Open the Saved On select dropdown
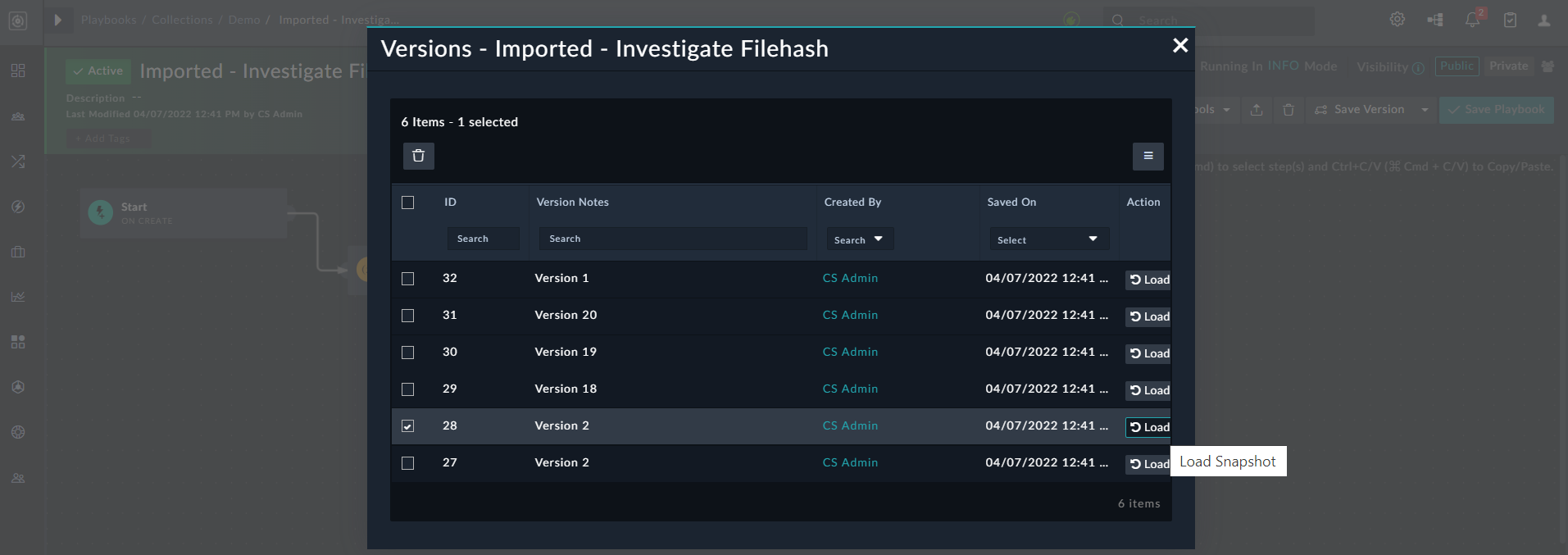This screenshot has height=555, width=1568. pyautogui.click(x=1049, y=239)
